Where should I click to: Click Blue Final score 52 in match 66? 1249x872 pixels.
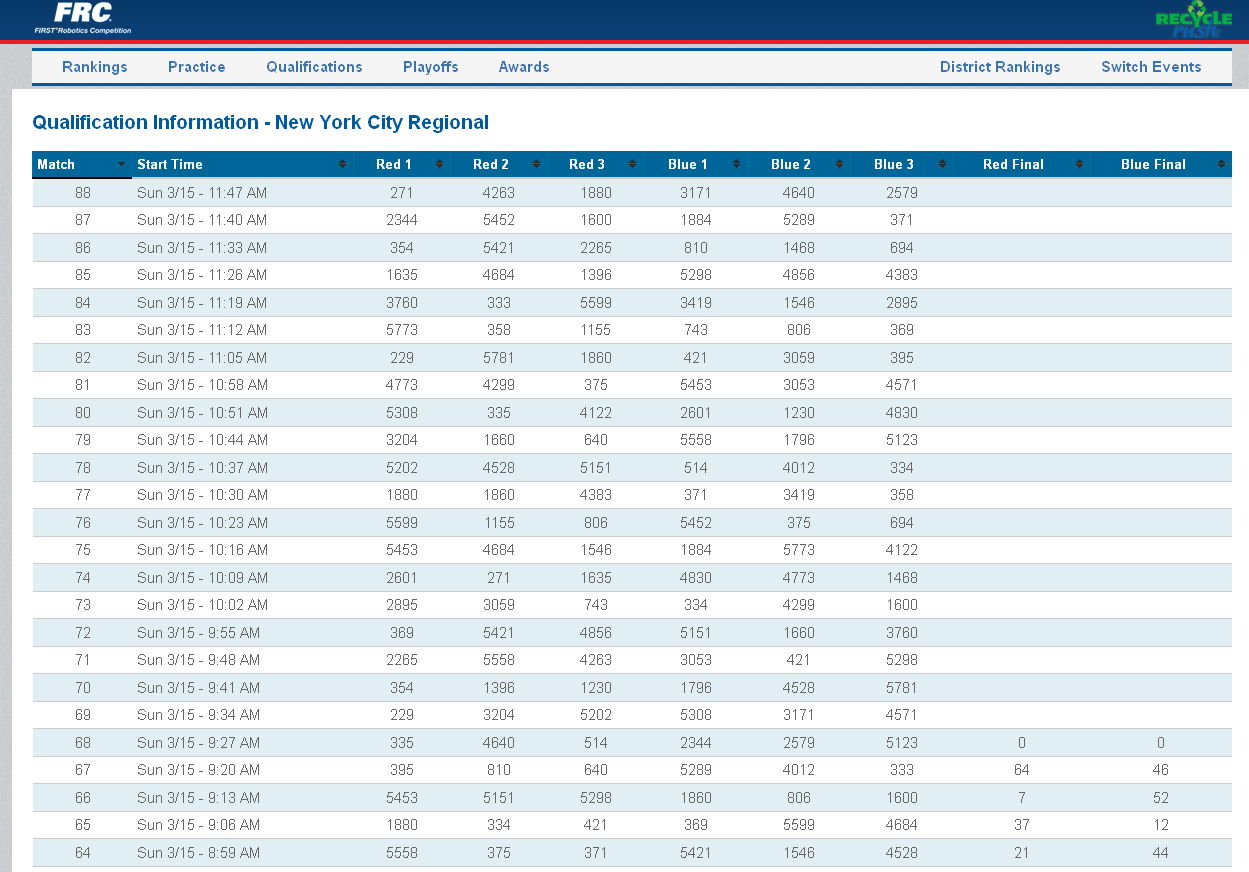[x=1160, y=798]
